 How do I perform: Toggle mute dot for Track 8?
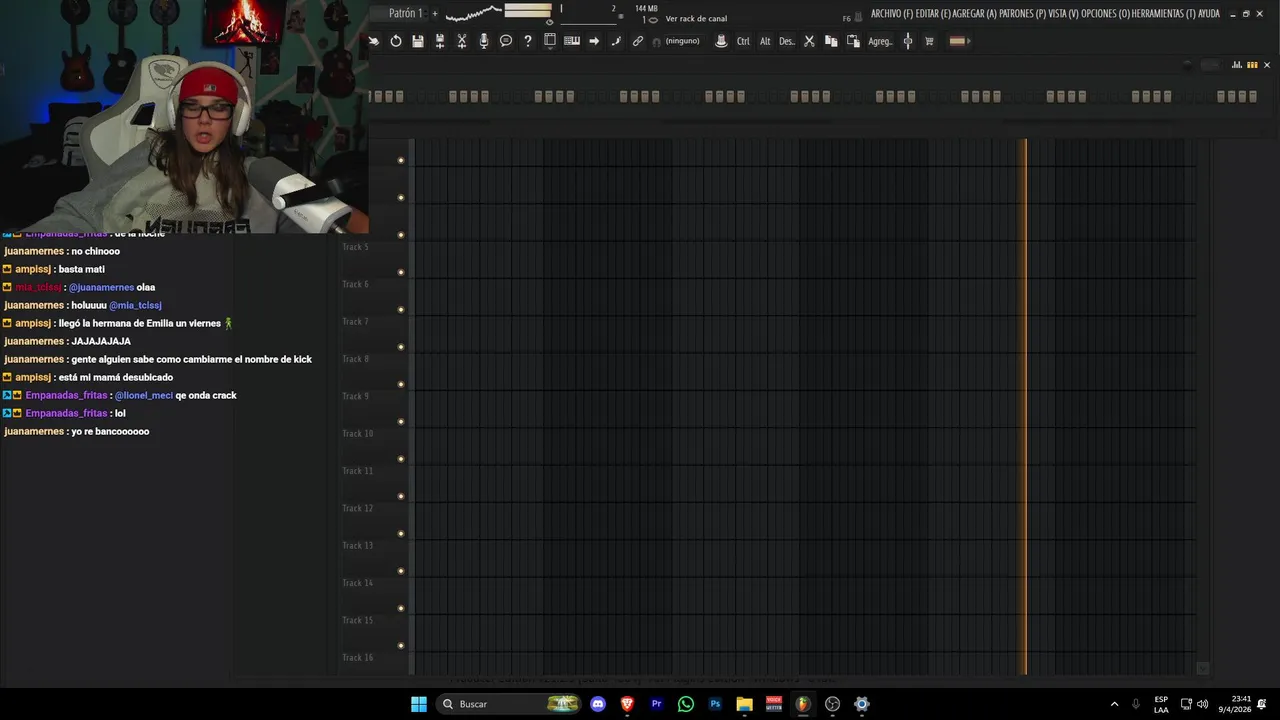(401, 384)
